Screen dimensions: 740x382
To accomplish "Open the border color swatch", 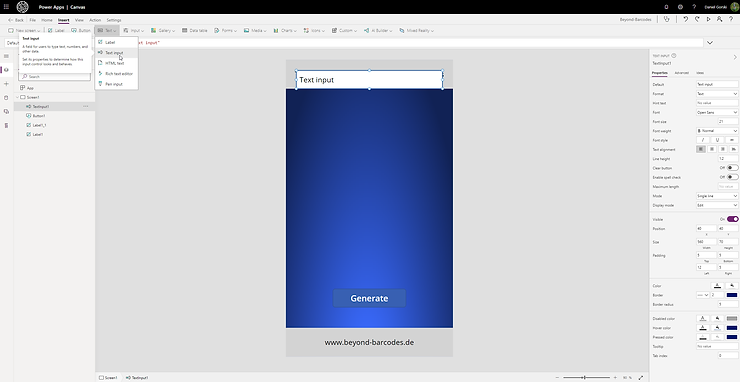I will (x=732, y=295).
